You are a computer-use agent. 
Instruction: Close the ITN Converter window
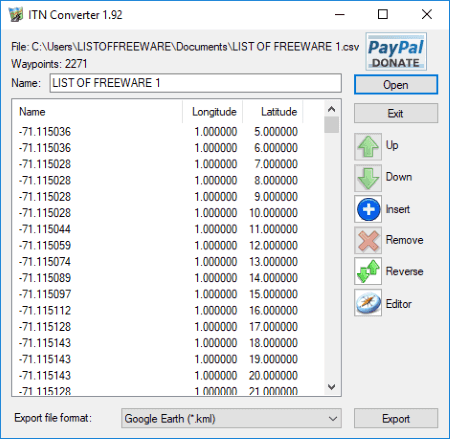pyautogui.click(x=427, y=15)
